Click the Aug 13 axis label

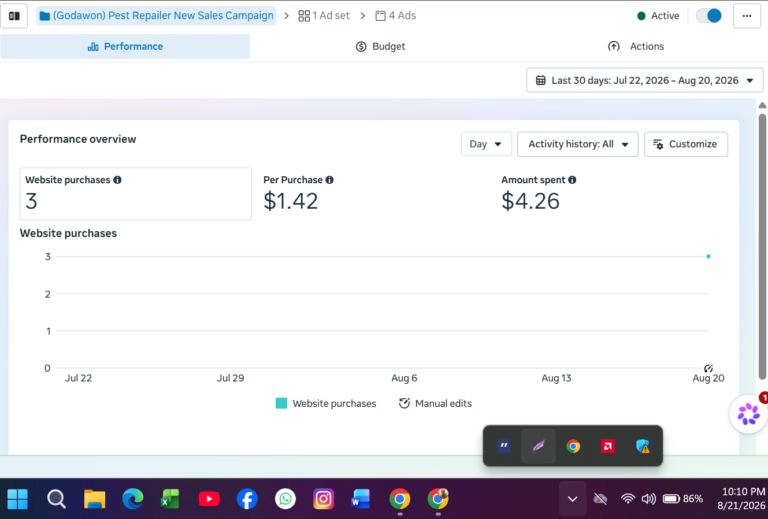pyautogui.click(x=556, y=378)
